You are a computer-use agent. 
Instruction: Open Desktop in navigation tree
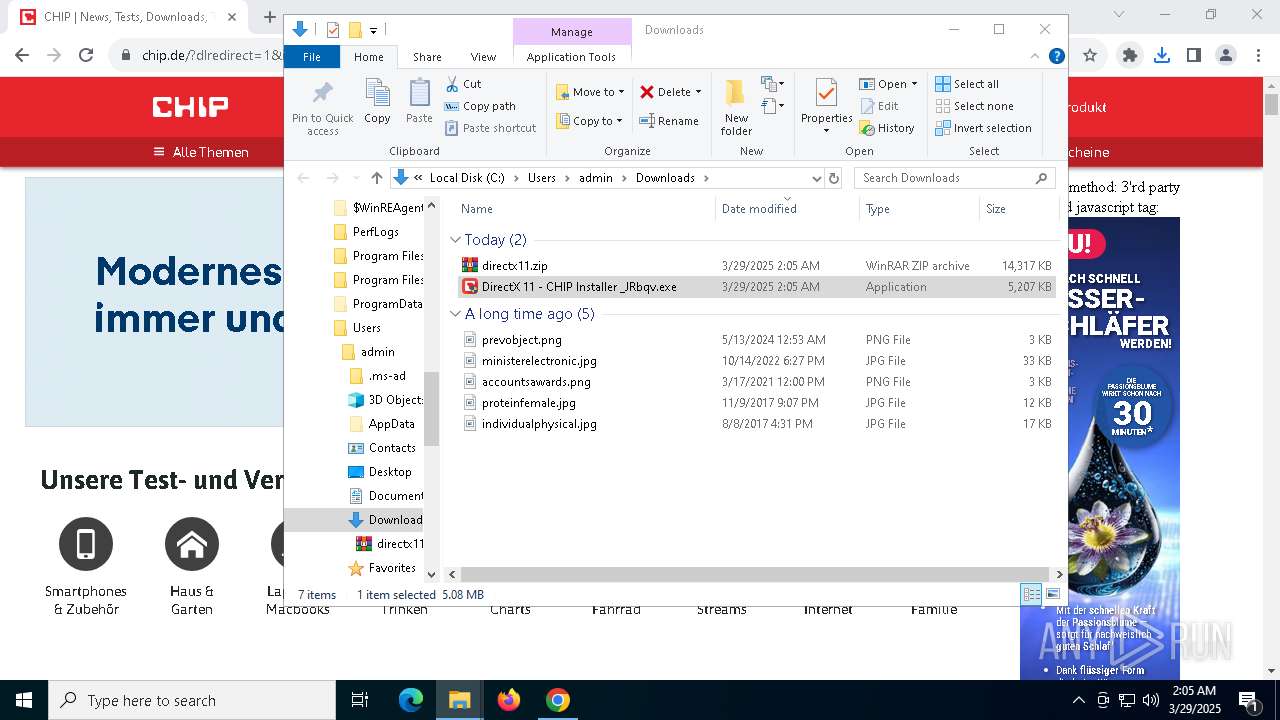pyautogui.click(x=389, y=472)
